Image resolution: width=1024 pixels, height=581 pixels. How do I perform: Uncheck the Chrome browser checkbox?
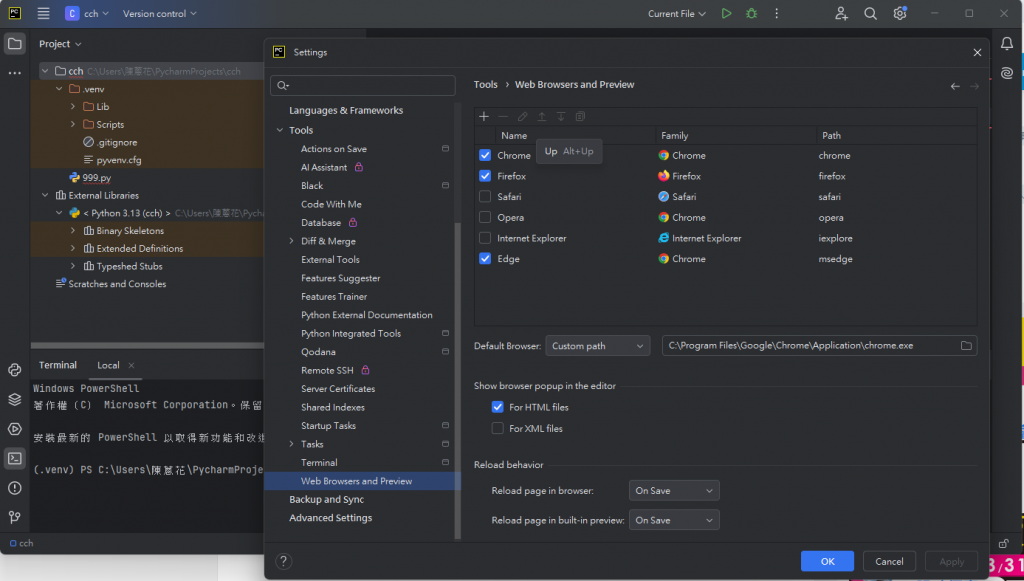(485, 155)
